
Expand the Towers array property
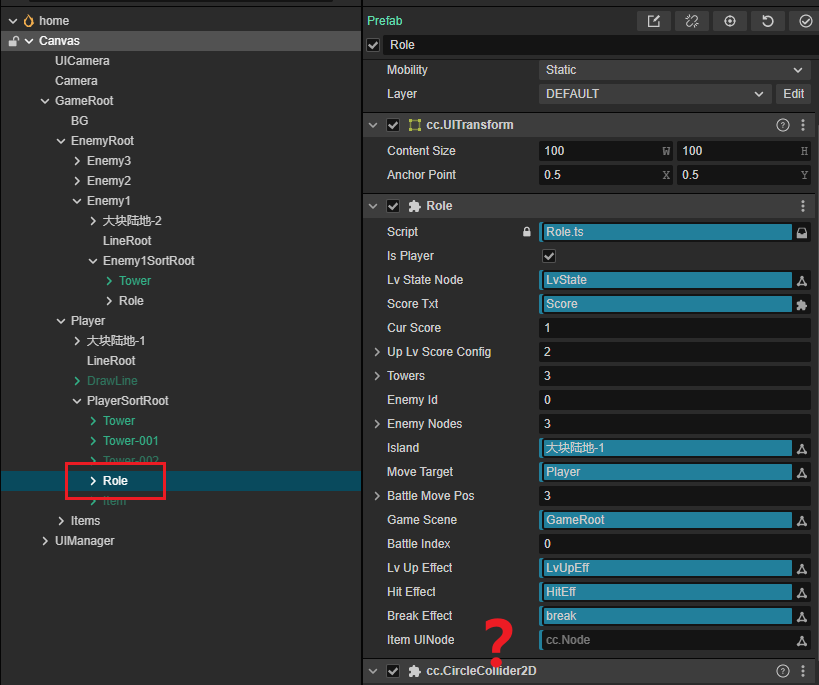377,376
